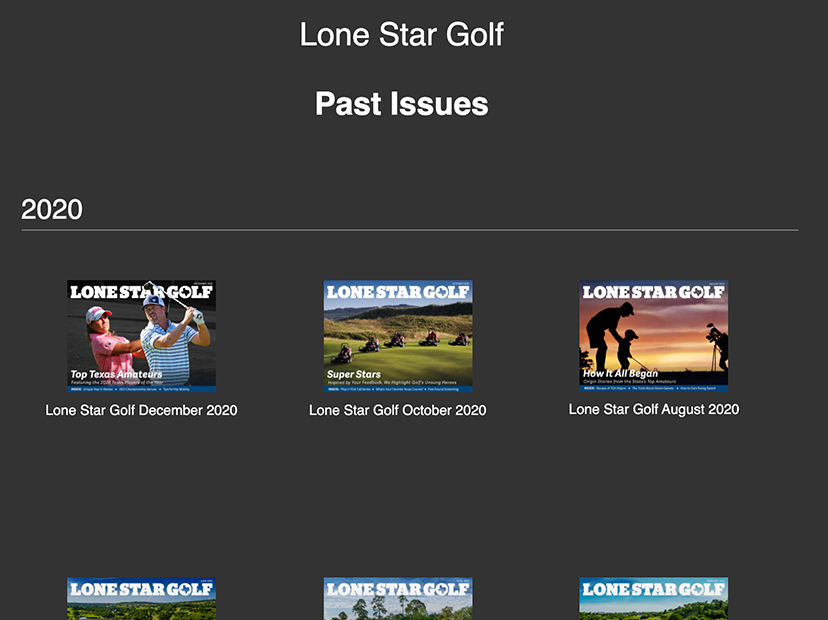Open the December 2020 cover thumbnail
The image size is (828, 620).
[141, 336]
